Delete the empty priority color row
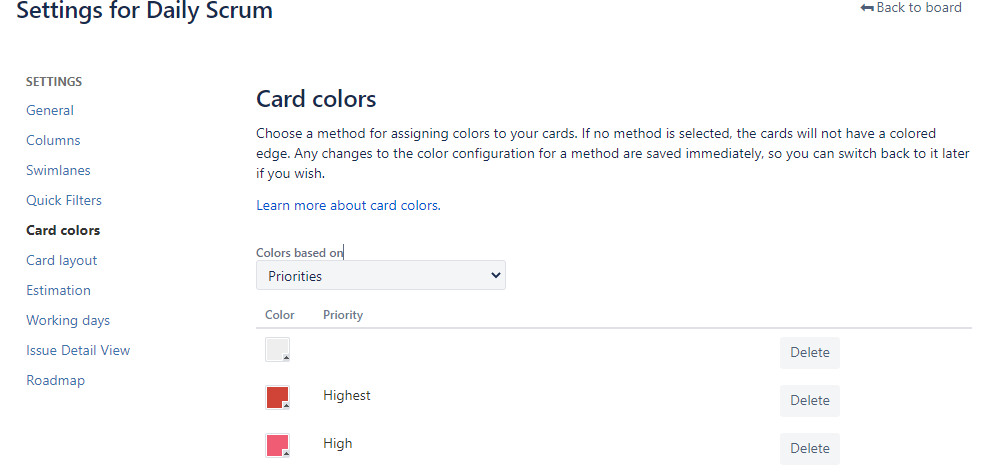 click(809, 353)
